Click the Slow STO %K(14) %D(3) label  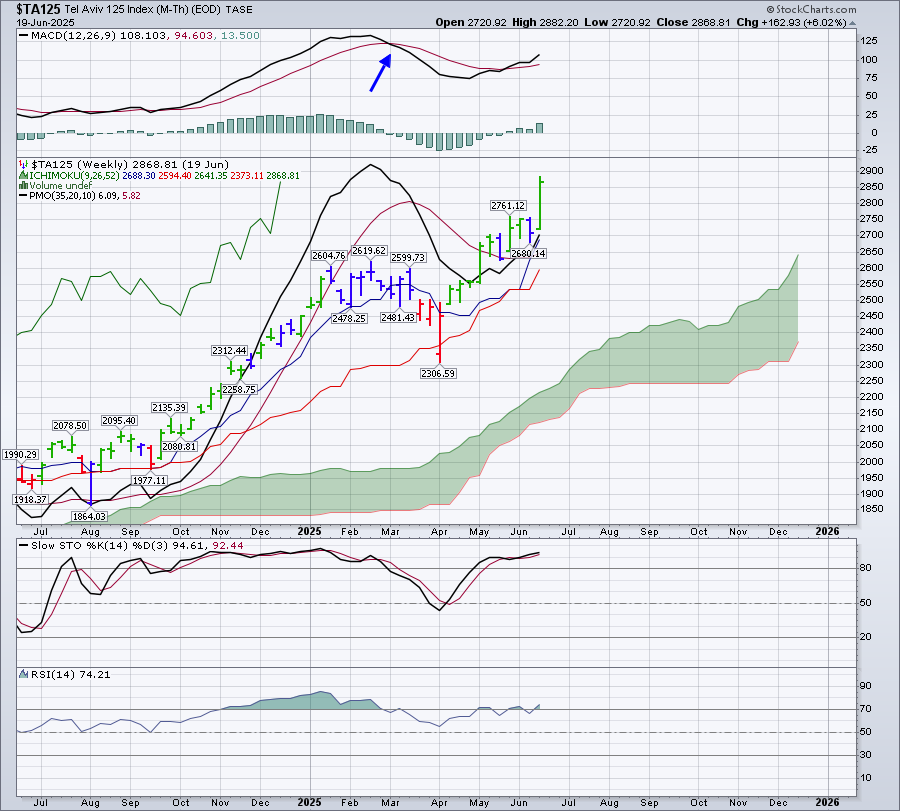pos(100,545)
